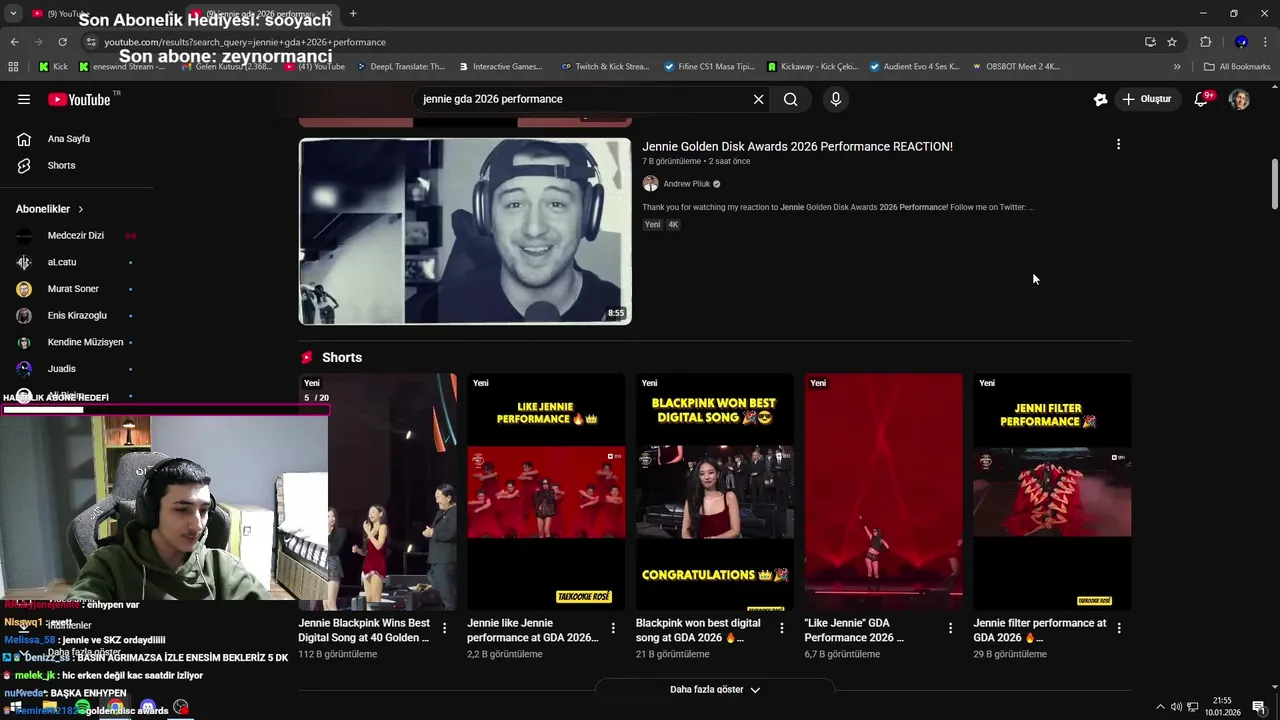The image size is (1280, 720).
Task: Open options for 'Jennie Blackpink Wins Best' short
Action: (x=445, y=628)
